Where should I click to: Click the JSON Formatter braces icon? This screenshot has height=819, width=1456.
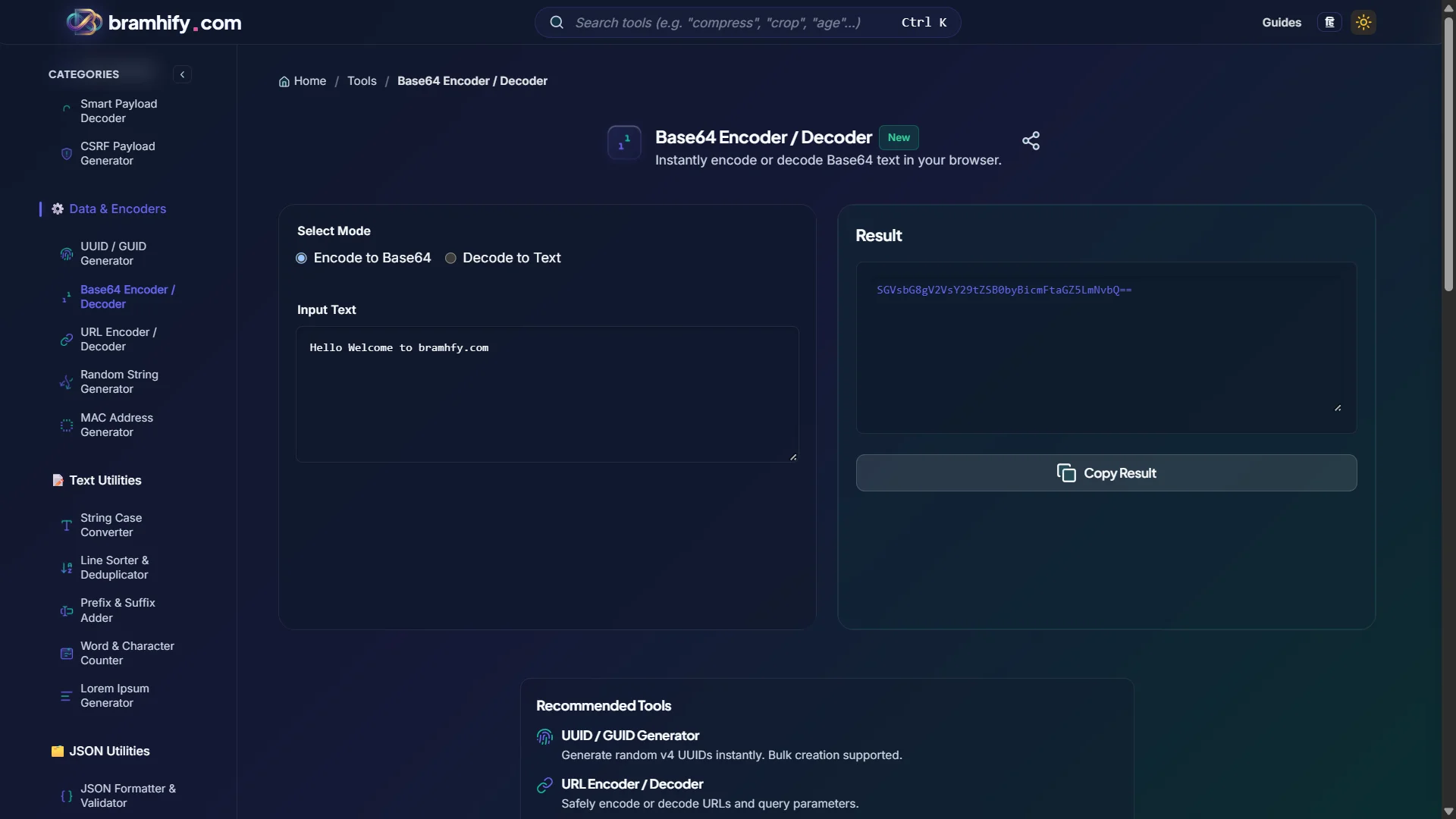tap(67, 795)
